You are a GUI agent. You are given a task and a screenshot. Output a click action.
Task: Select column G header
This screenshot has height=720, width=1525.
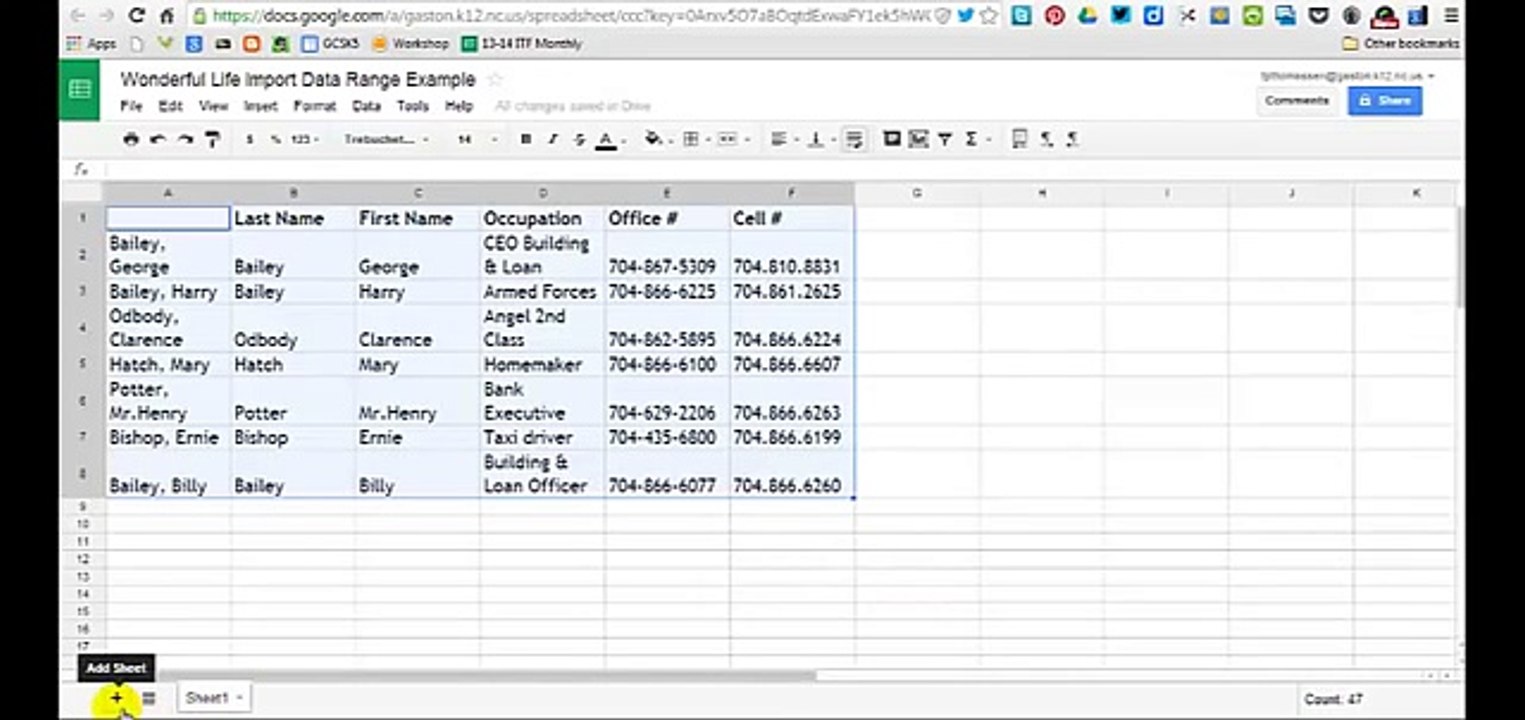click(x=916, y=193)
